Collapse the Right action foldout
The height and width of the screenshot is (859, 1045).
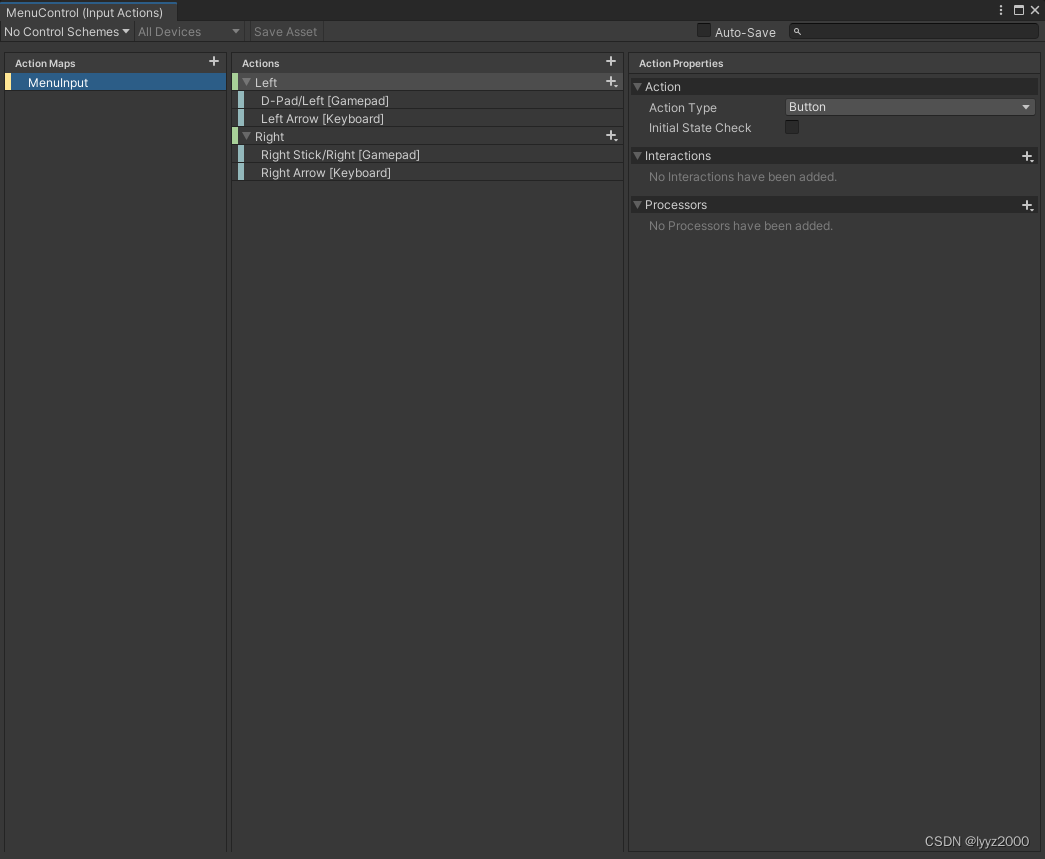click(246, 136)
